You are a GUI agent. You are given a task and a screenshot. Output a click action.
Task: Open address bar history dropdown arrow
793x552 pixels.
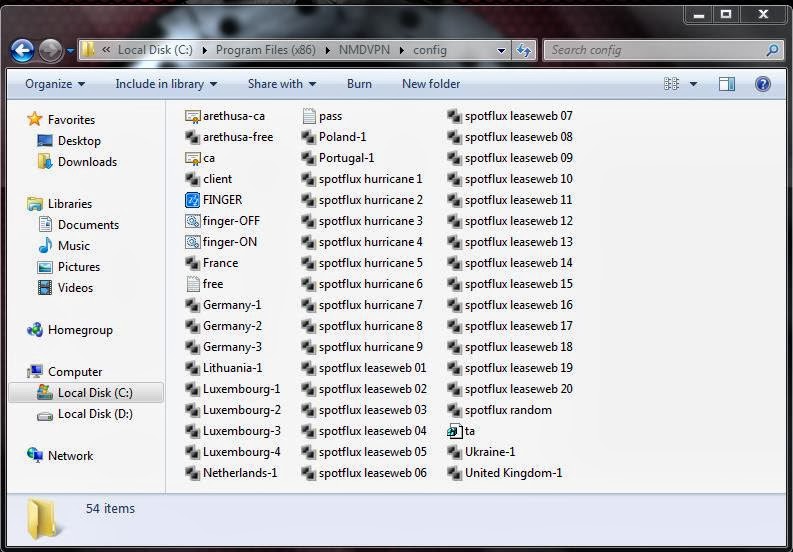click(501, 51)
